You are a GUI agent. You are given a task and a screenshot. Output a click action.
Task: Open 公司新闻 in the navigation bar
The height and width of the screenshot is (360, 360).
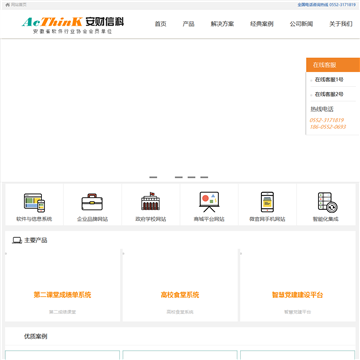[301, 24]
